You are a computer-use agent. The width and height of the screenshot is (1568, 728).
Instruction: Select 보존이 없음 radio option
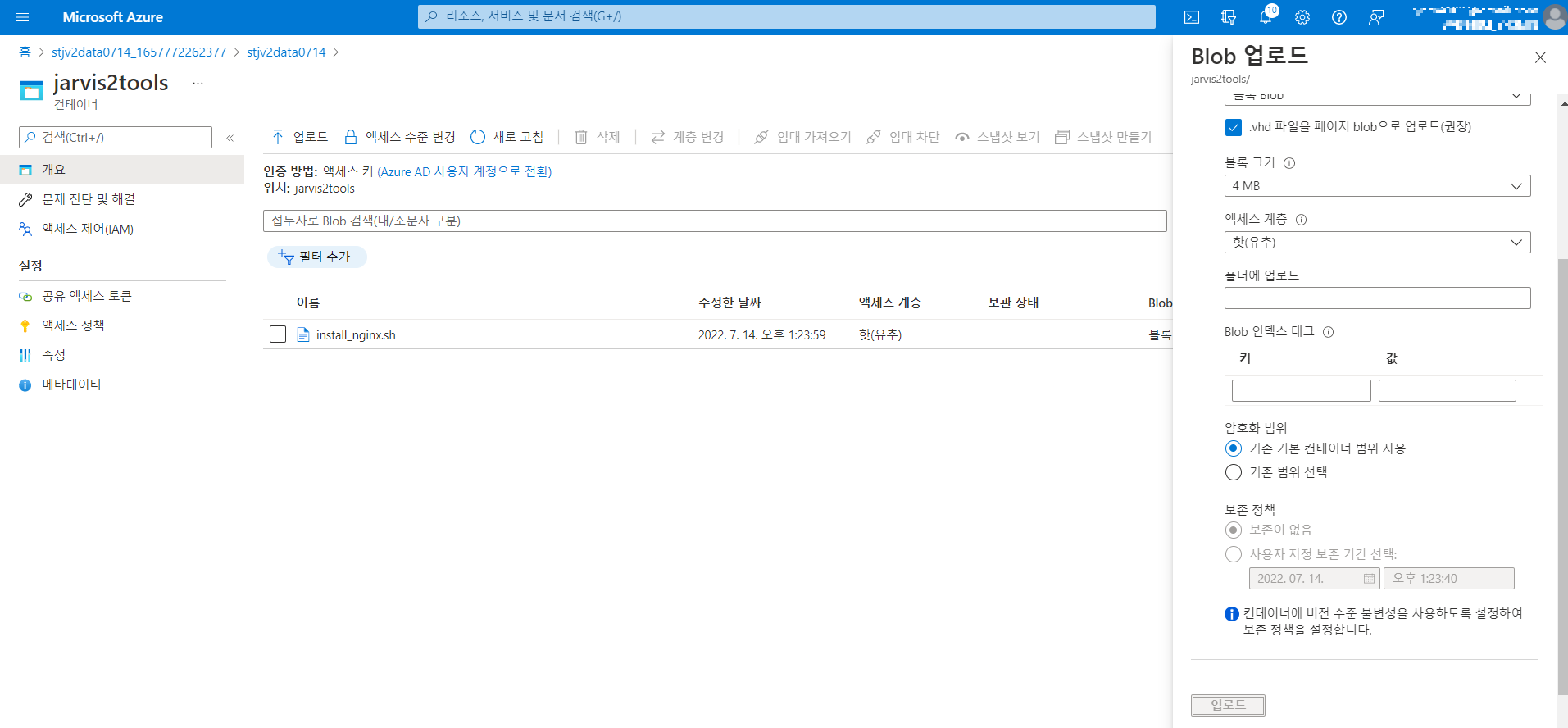coord(1234,530)
